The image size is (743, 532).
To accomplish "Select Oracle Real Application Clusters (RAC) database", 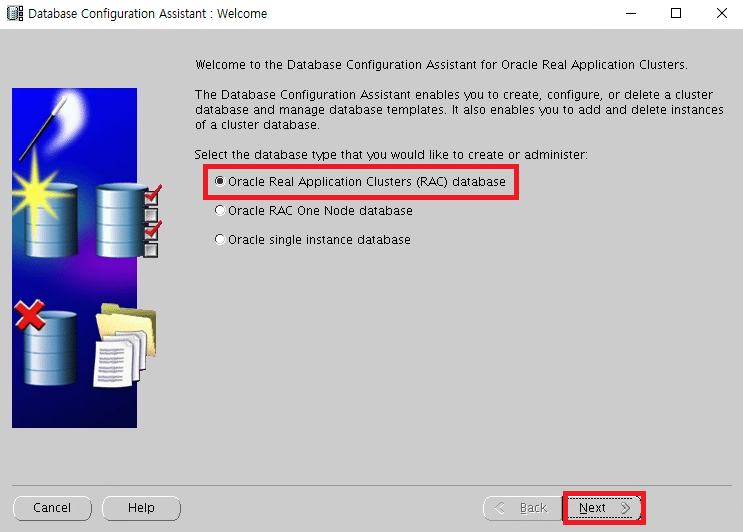I will 360,182.
